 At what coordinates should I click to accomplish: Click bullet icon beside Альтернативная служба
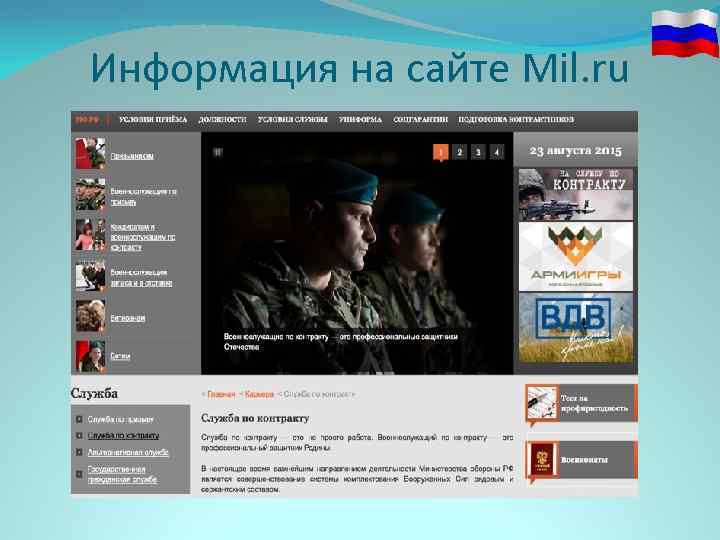pyautogui.click(x=79, y=452)
